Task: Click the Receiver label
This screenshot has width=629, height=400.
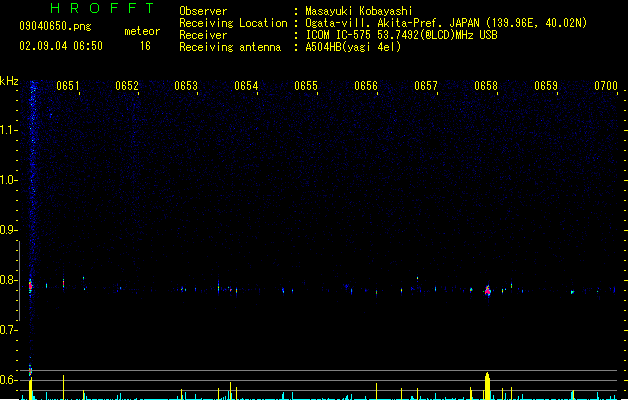Action: pyautogui.click(x=203, y=35)
